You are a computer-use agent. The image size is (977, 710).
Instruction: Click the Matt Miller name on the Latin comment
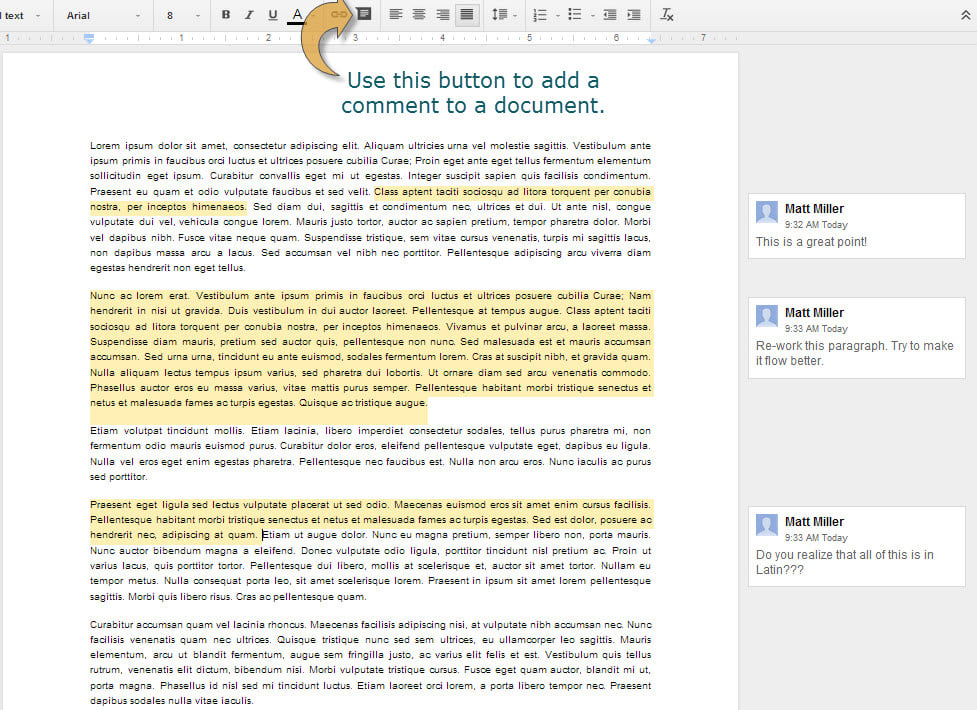pyautogui.click(x=814, y=522)
